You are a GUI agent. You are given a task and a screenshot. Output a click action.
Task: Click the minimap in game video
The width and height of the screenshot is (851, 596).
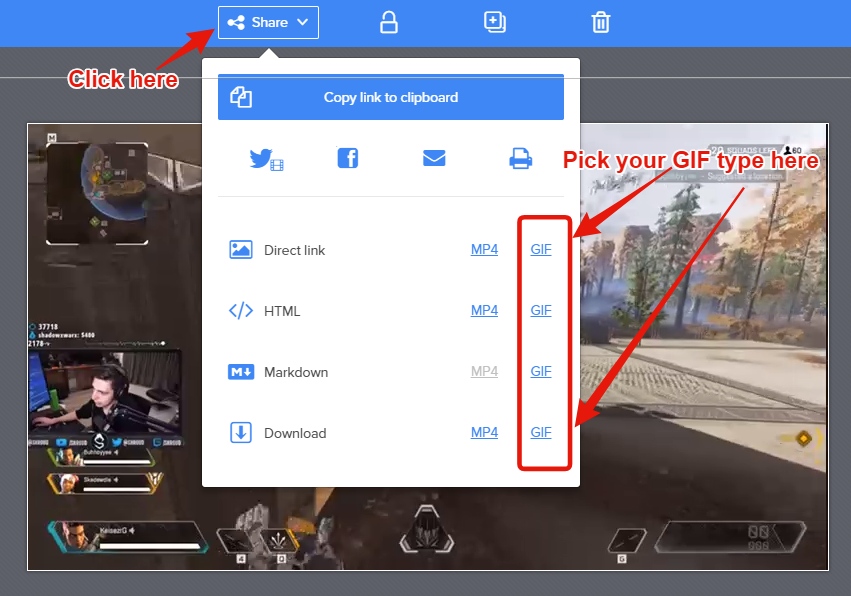tap(97, 193)
